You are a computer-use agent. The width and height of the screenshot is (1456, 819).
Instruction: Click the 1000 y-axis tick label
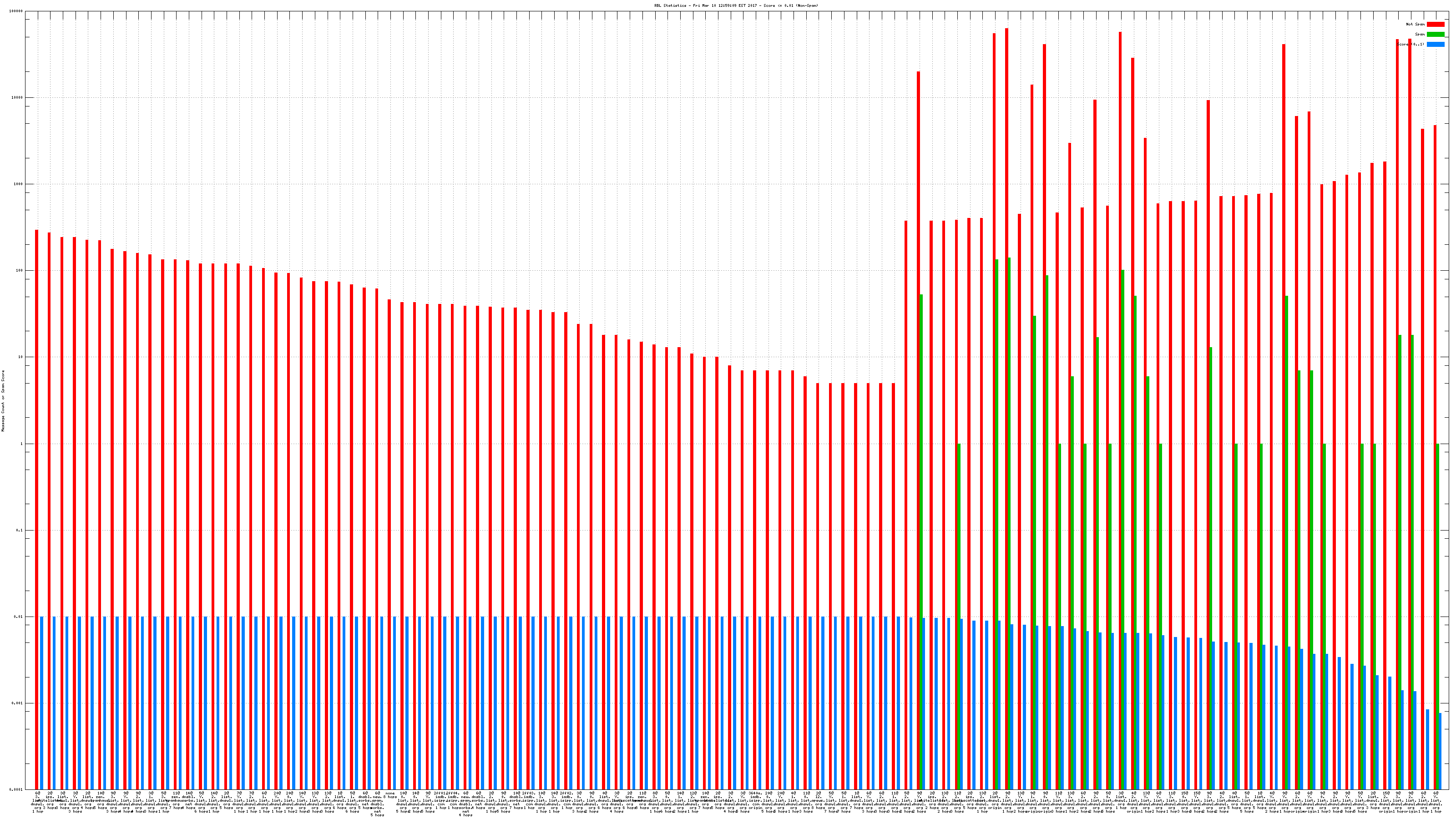pyautogui.click(x=19, y=184)
